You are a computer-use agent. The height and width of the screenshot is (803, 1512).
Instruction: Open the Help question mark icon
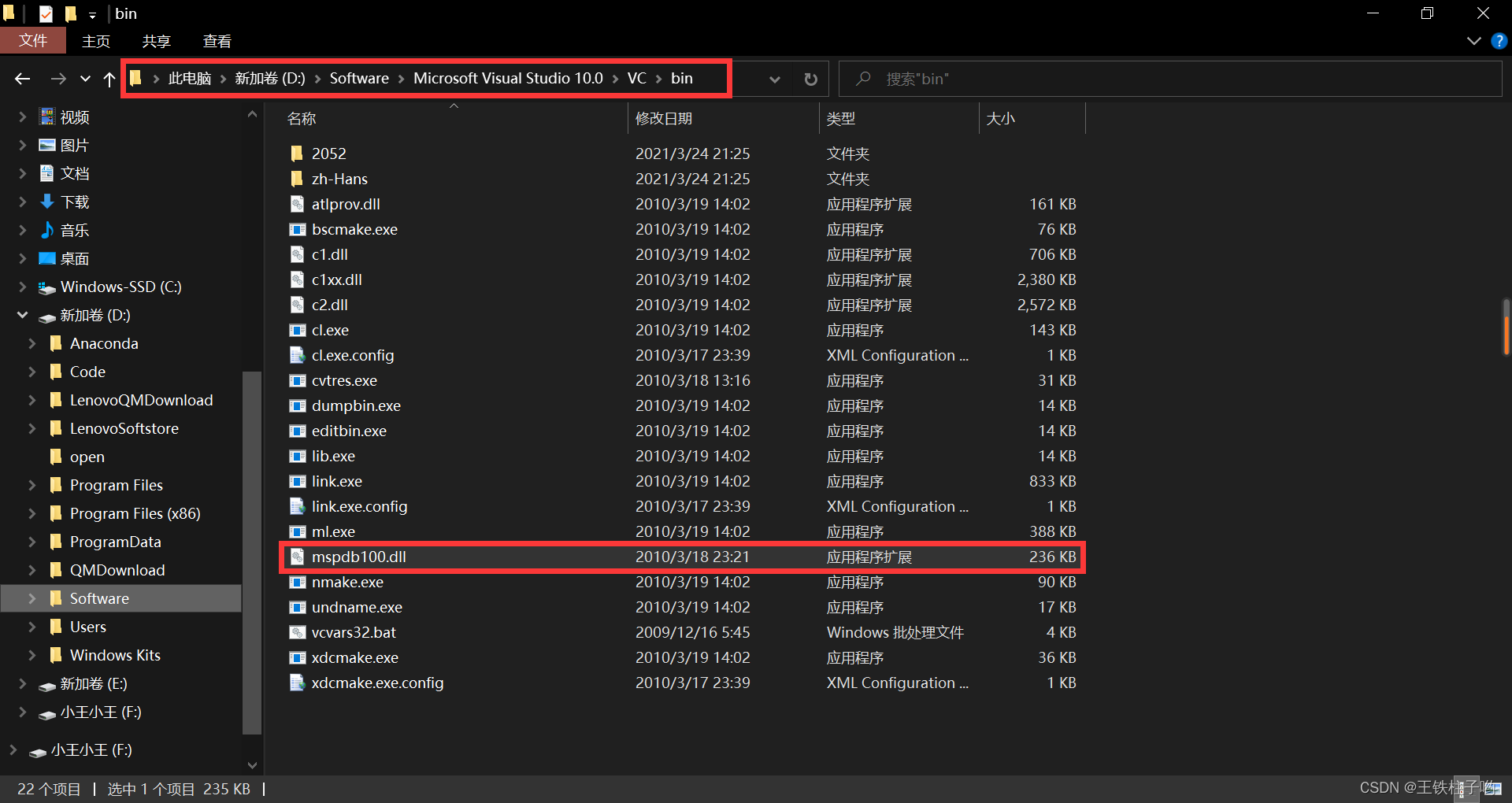1499,41
